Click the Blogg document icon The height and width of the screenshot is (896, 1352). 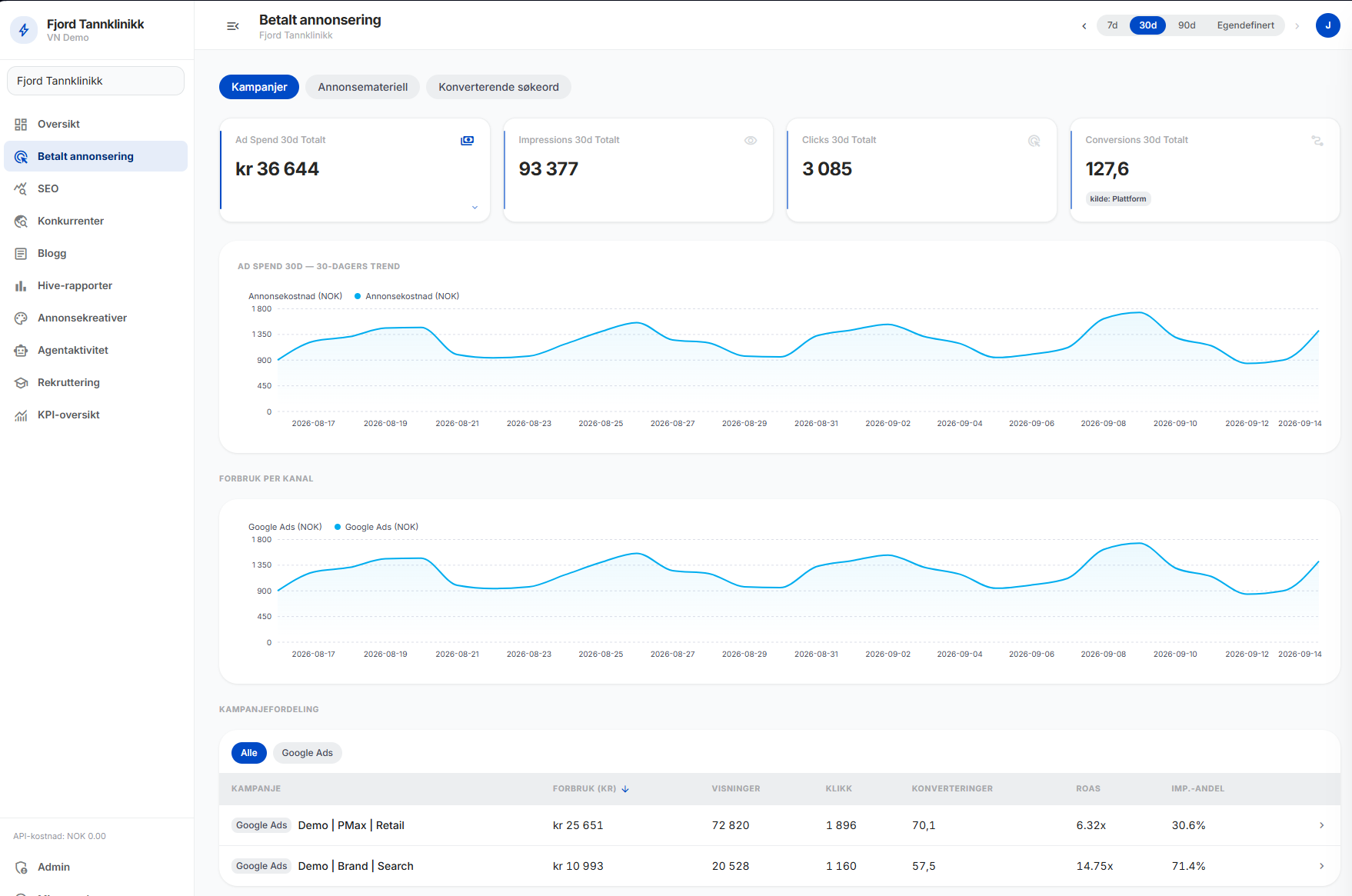(x=21, y=254)
